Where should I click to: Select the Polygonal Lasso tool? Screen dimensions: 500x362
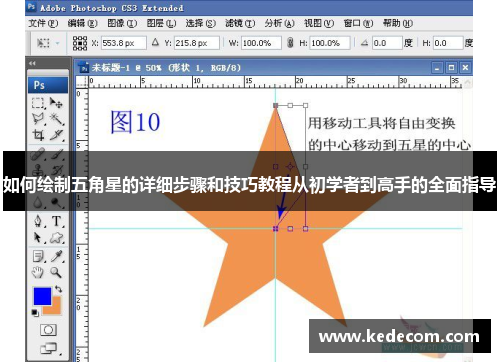38,119
